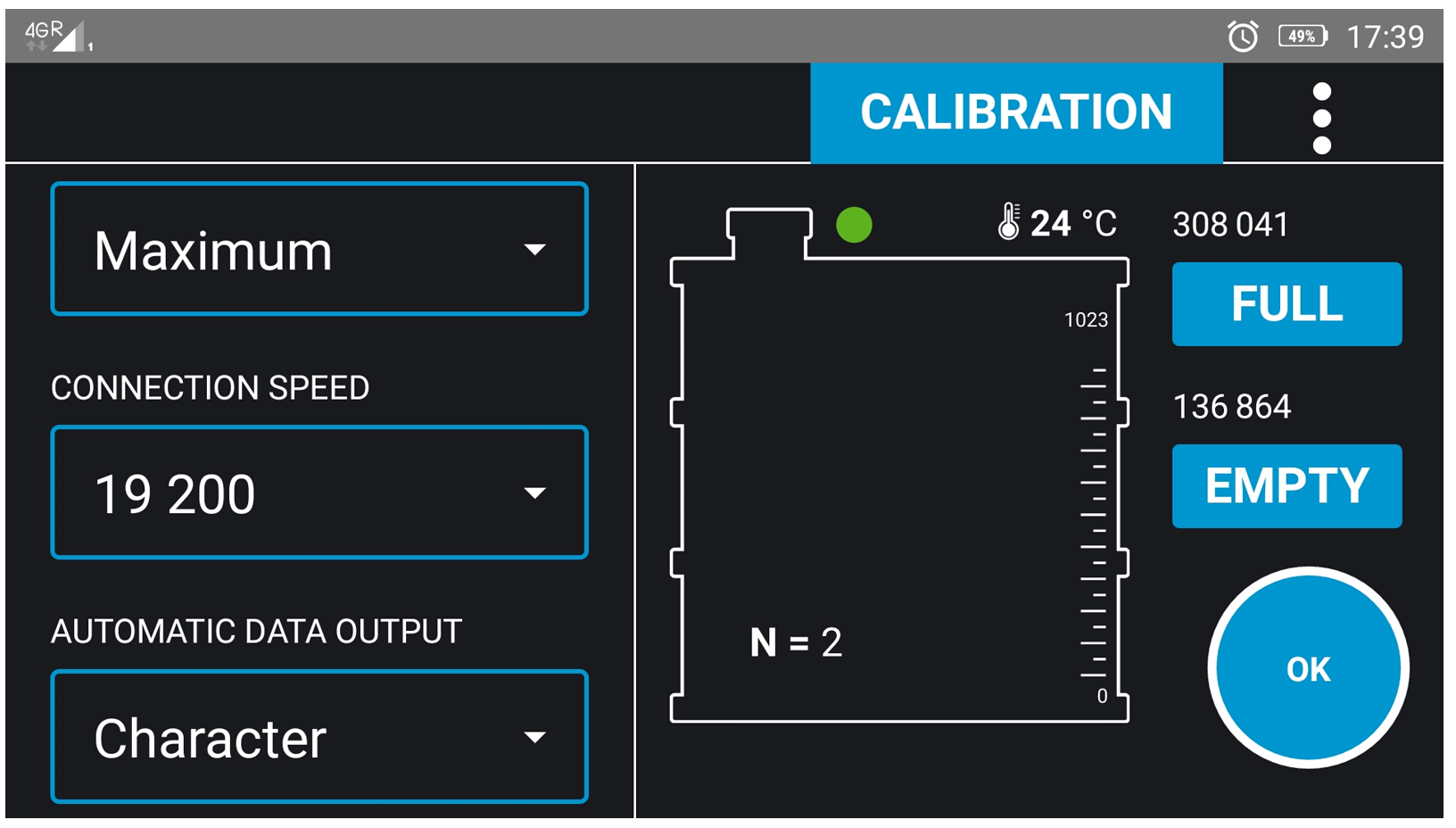Switch to the CALIBRATION tab
This screenshot has width=1456, height=828.
[1015, 113]
